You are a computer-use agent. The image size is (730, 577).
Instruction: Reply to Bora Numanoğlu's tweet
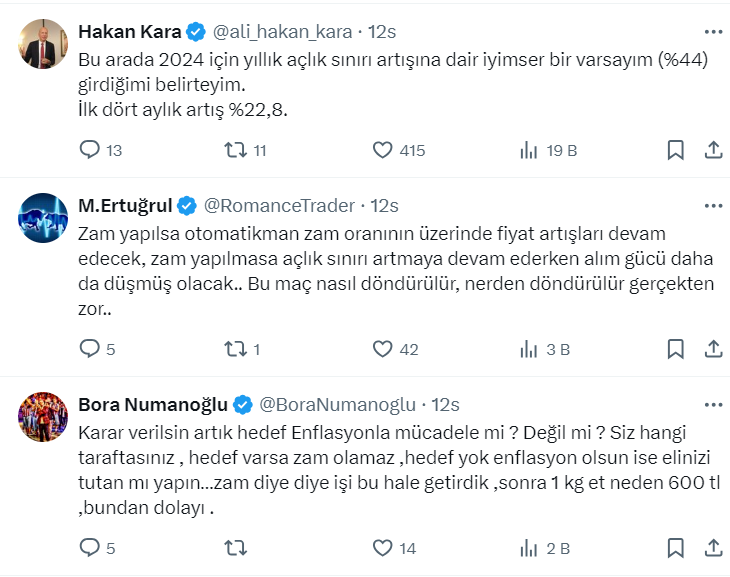tap(90, 548)
